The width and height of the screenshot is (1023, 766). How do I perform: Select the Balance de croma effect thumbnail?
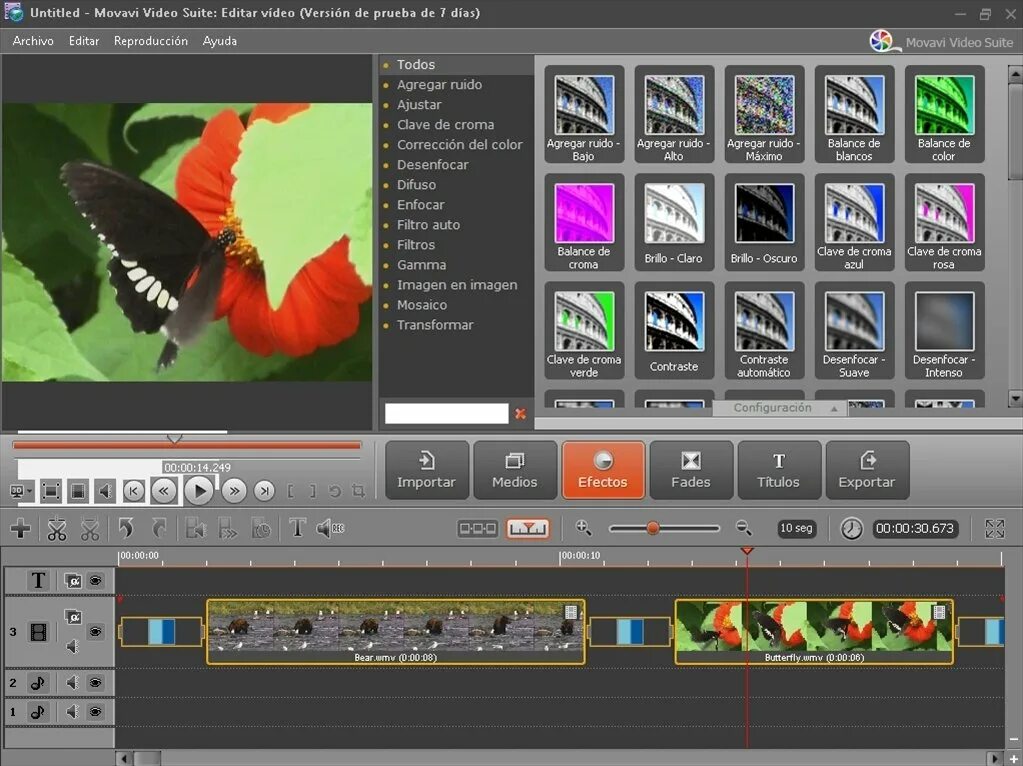[584, 223]
